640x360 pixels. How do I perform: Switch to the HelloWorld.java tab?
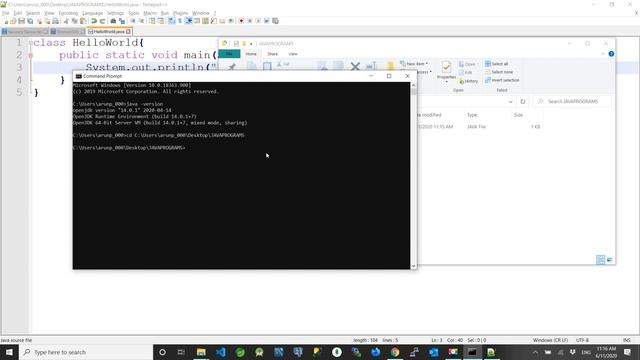click(108, 31)
